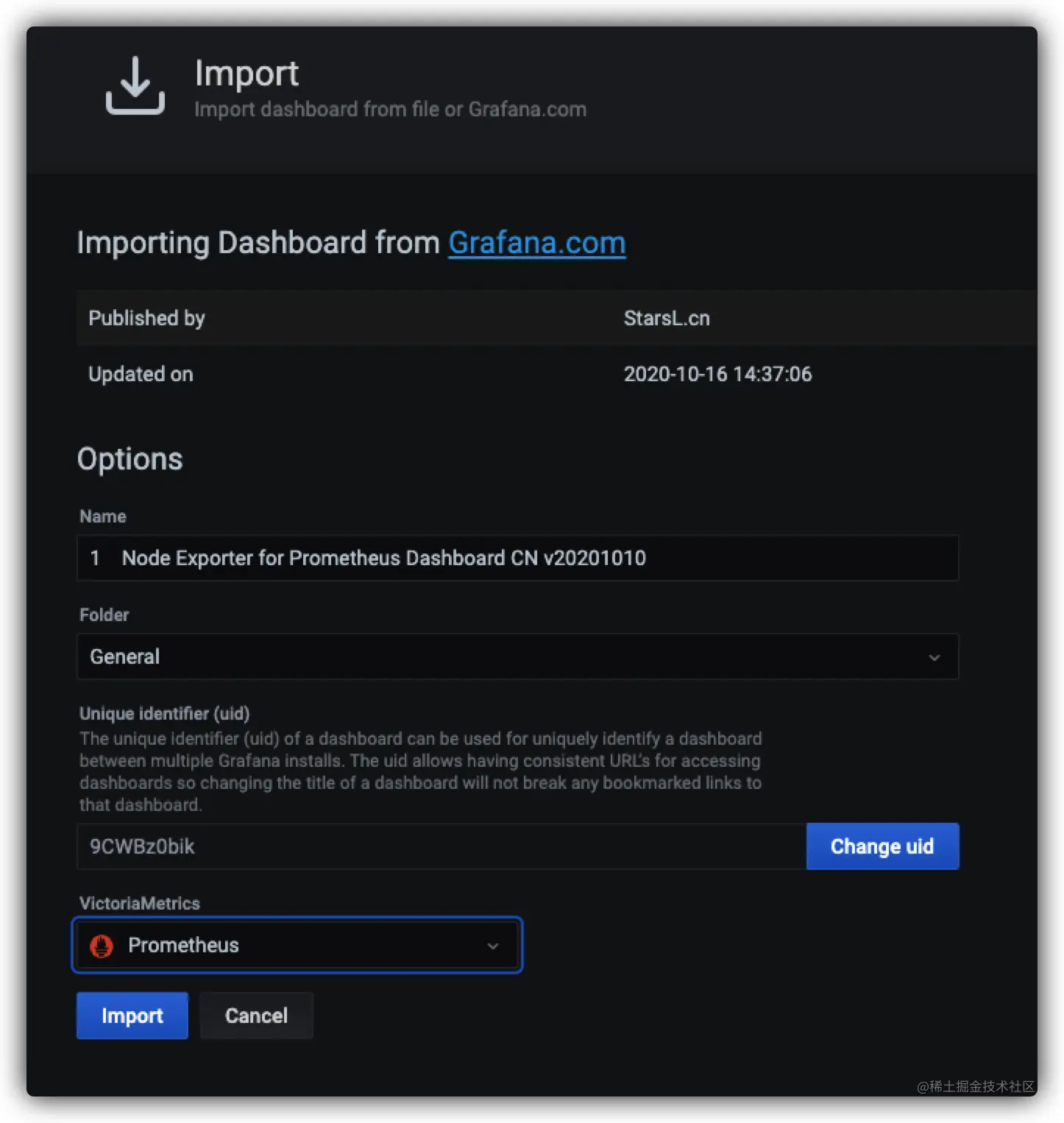The height and width of the screenshot is (1123, 1064).
Task: Click the uid field showing 9CWBz0bik
Action: [x=441, y=846]
